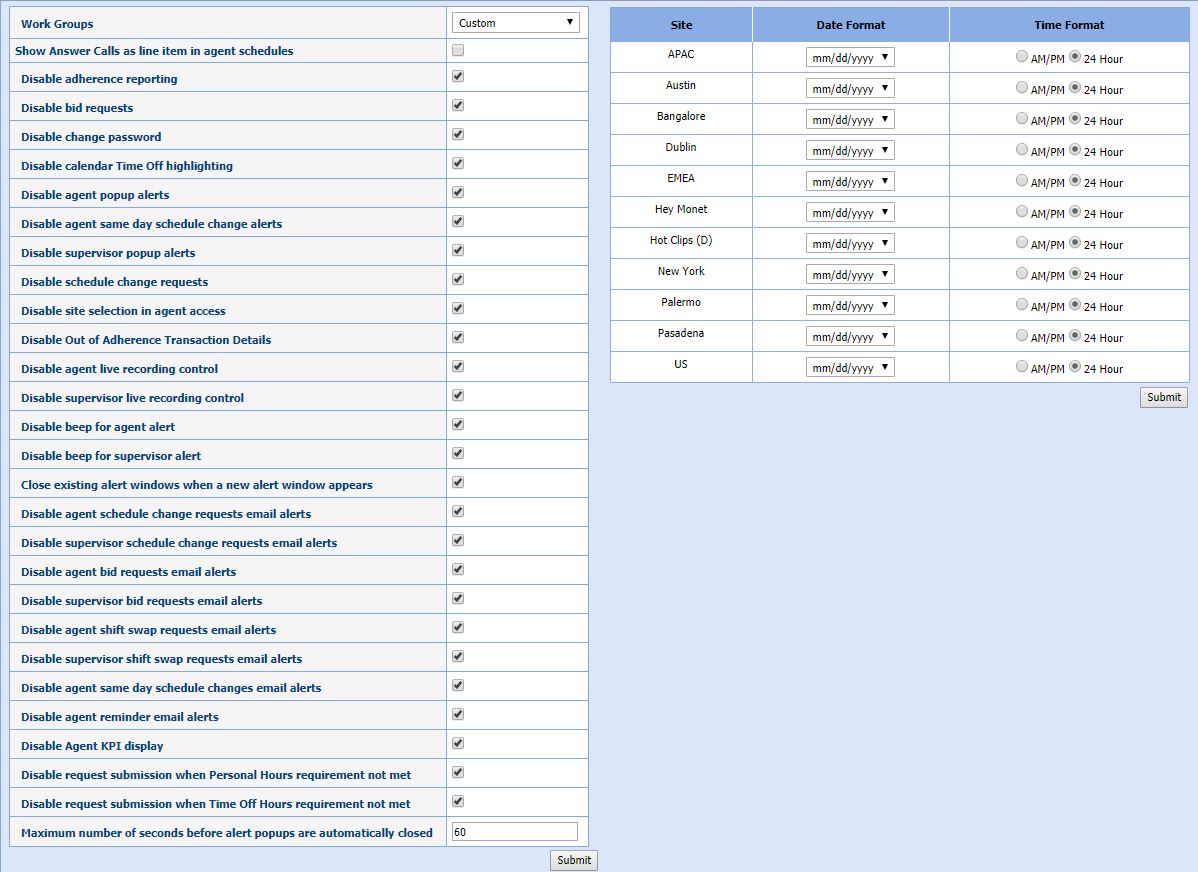
Task: Uncheck Disable Agent KPI display
Action: tap(458, 743)
